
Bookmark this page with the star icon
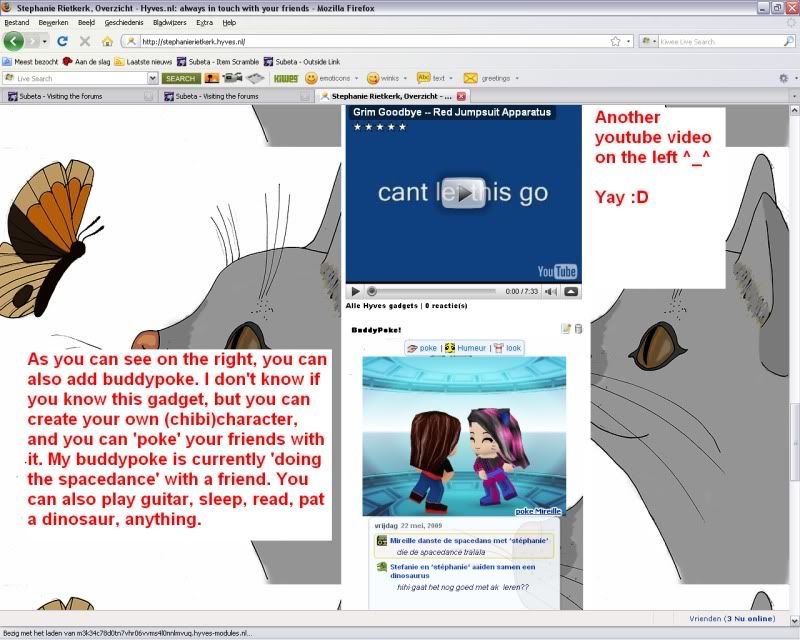click(615, 41)
